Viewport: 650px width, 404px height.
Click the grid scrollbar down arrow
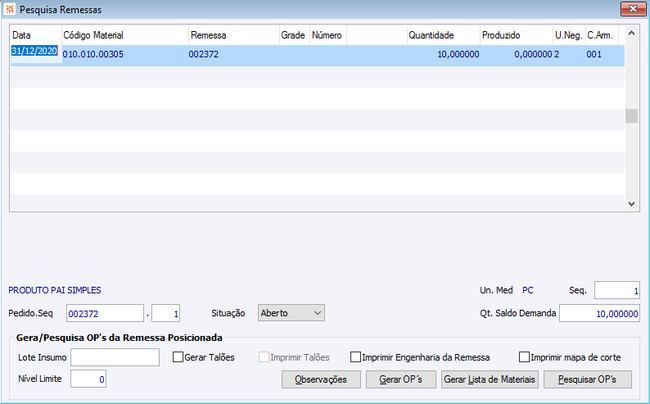coord(631,203)
